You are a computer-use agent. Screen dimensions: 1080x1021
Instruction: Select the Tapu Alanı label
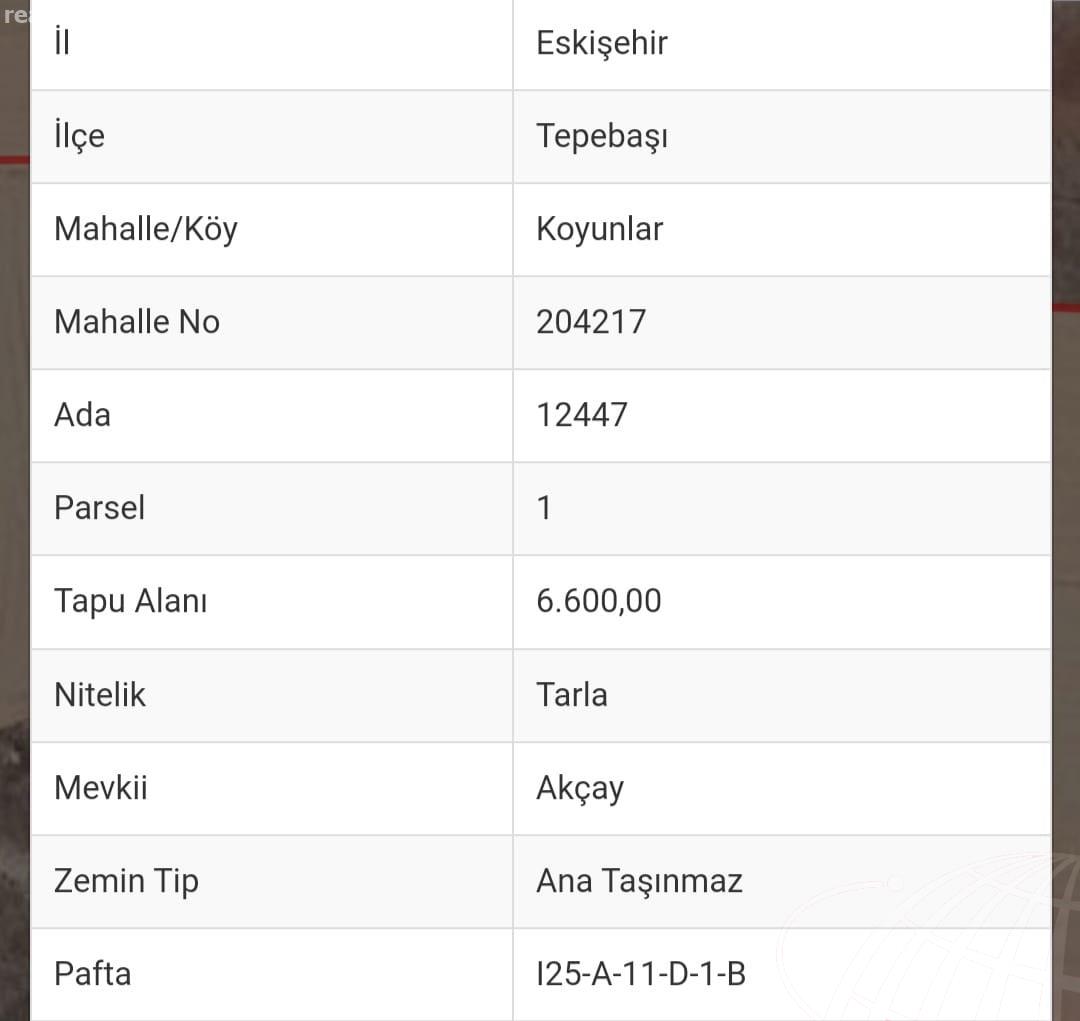130,601
